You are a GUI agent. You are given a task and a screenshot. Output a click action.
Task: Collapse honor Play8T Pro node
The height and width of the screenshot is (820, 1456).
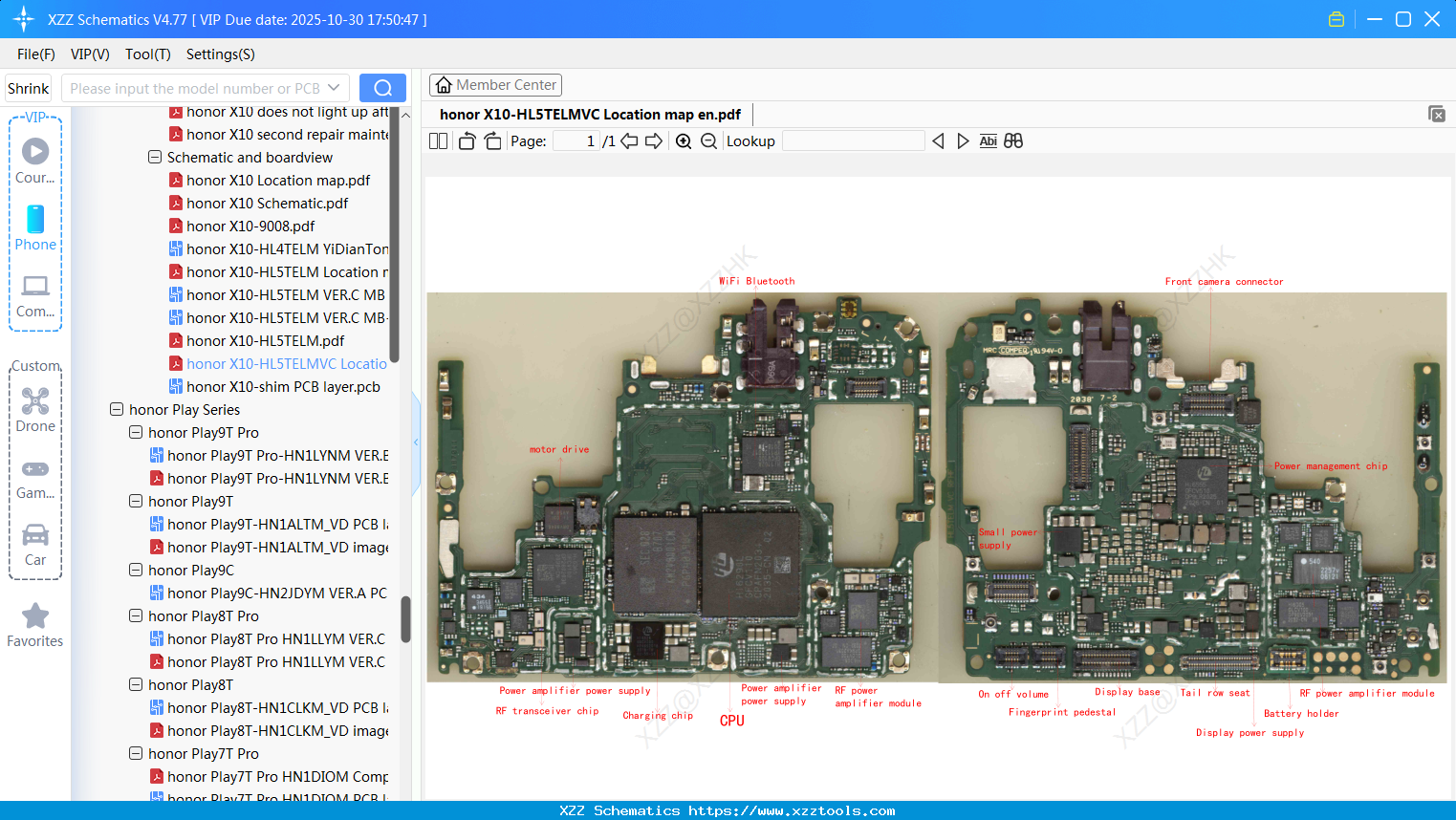point(136,615)
